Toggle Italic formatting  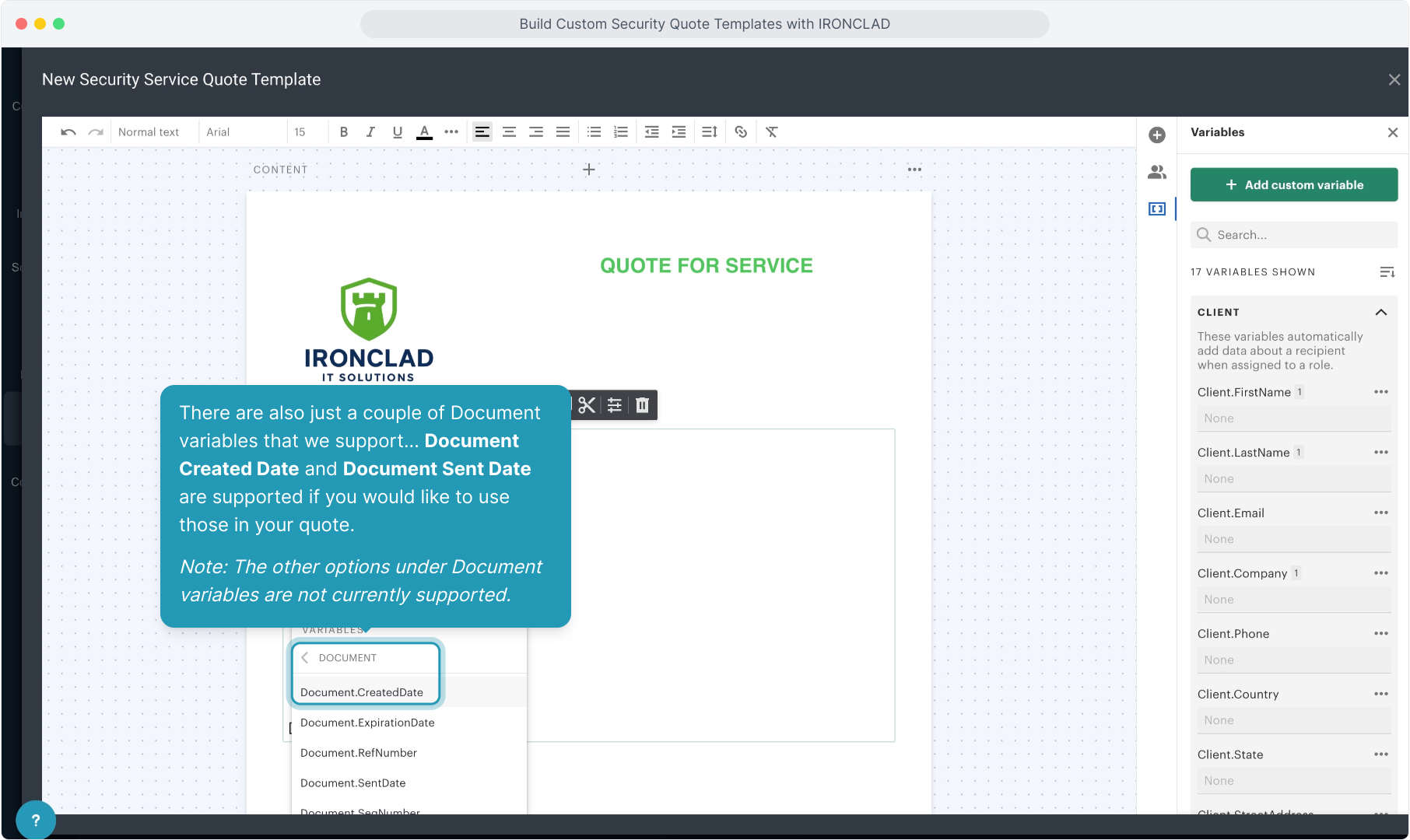click(370, 132)
